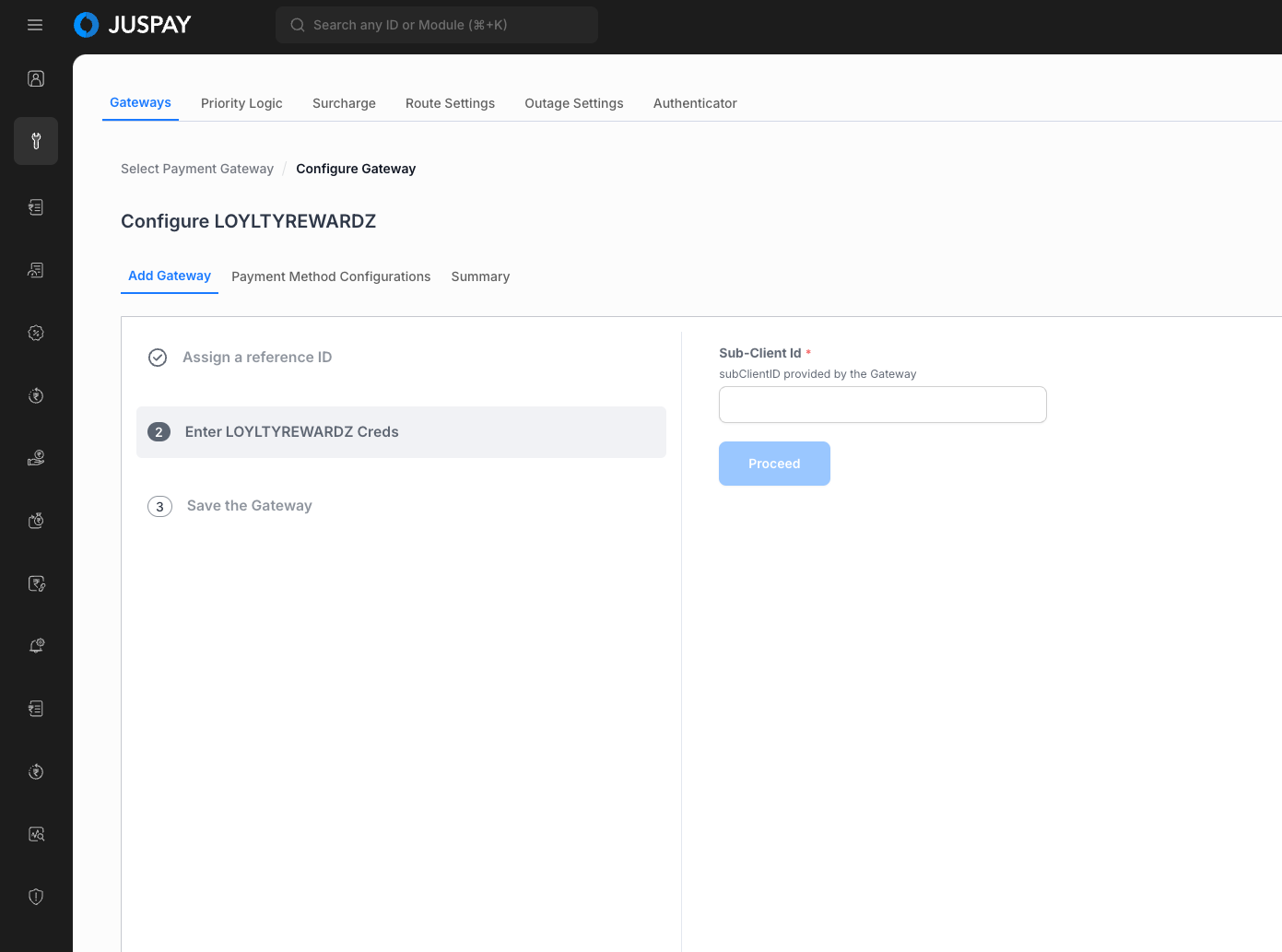Click the hand holding rupee coin icon
This screenshot has width=1282, height=952.
pyautogui.click(x=36, y=458)
